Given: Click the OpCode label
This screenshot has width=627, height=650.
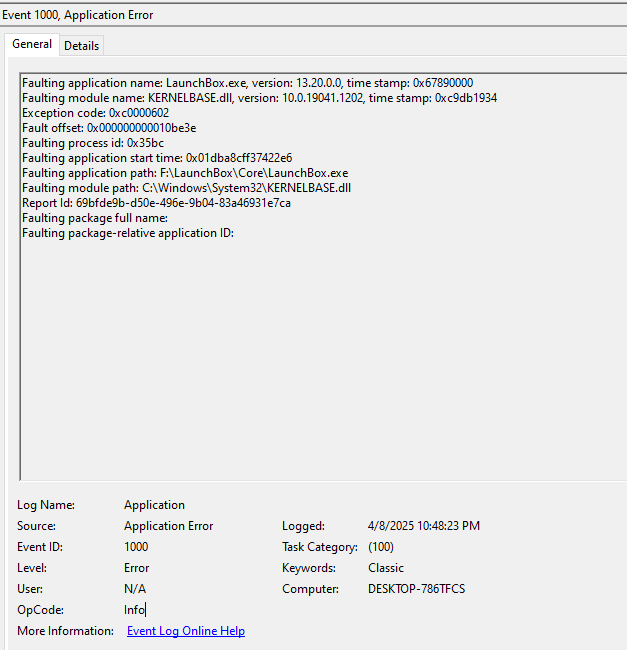Looking at the screenshot, I should (40, 610).
